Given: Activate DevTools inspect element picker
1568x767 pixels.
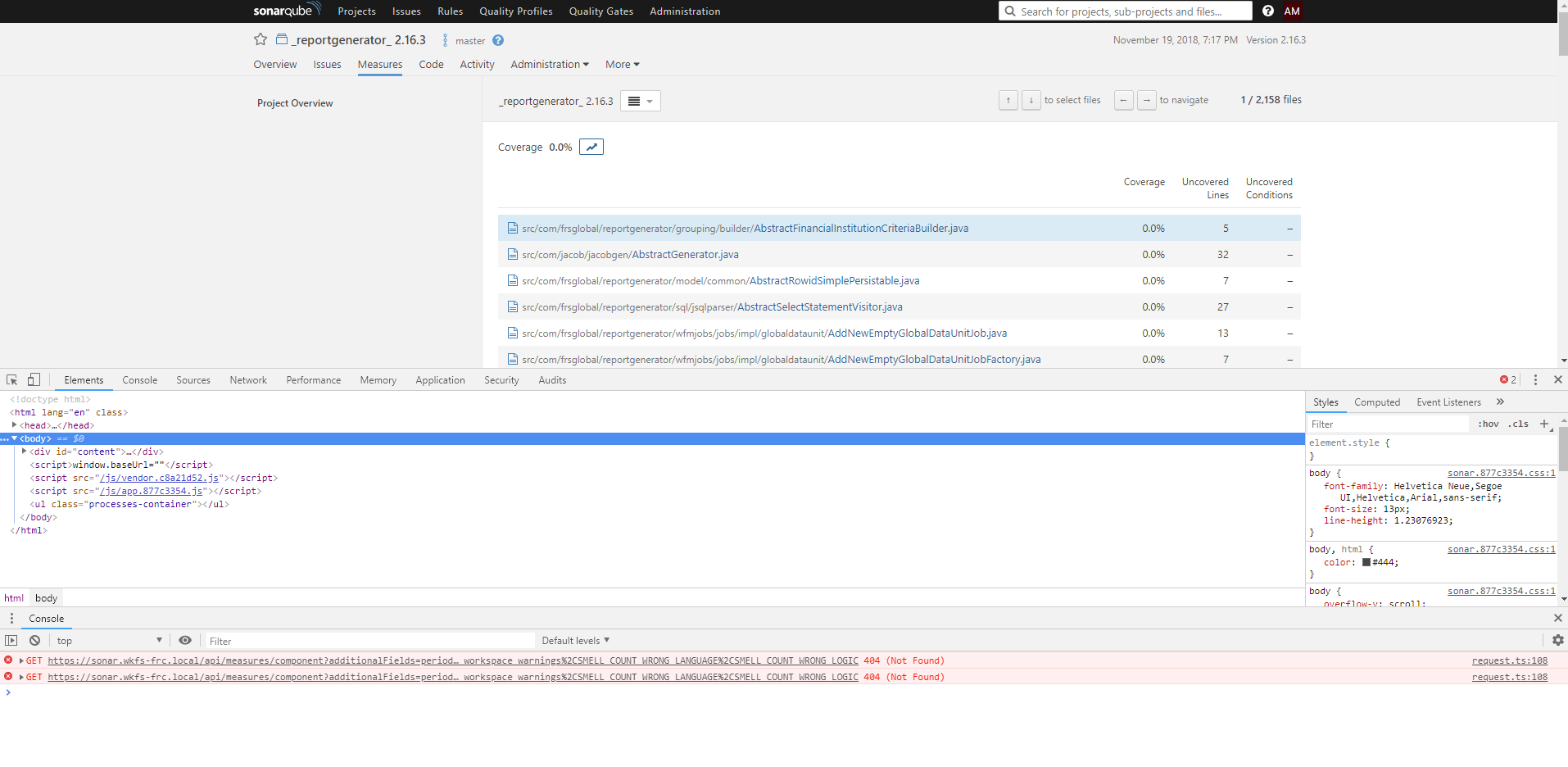Looking at the screenshot, I should [11, 379].
